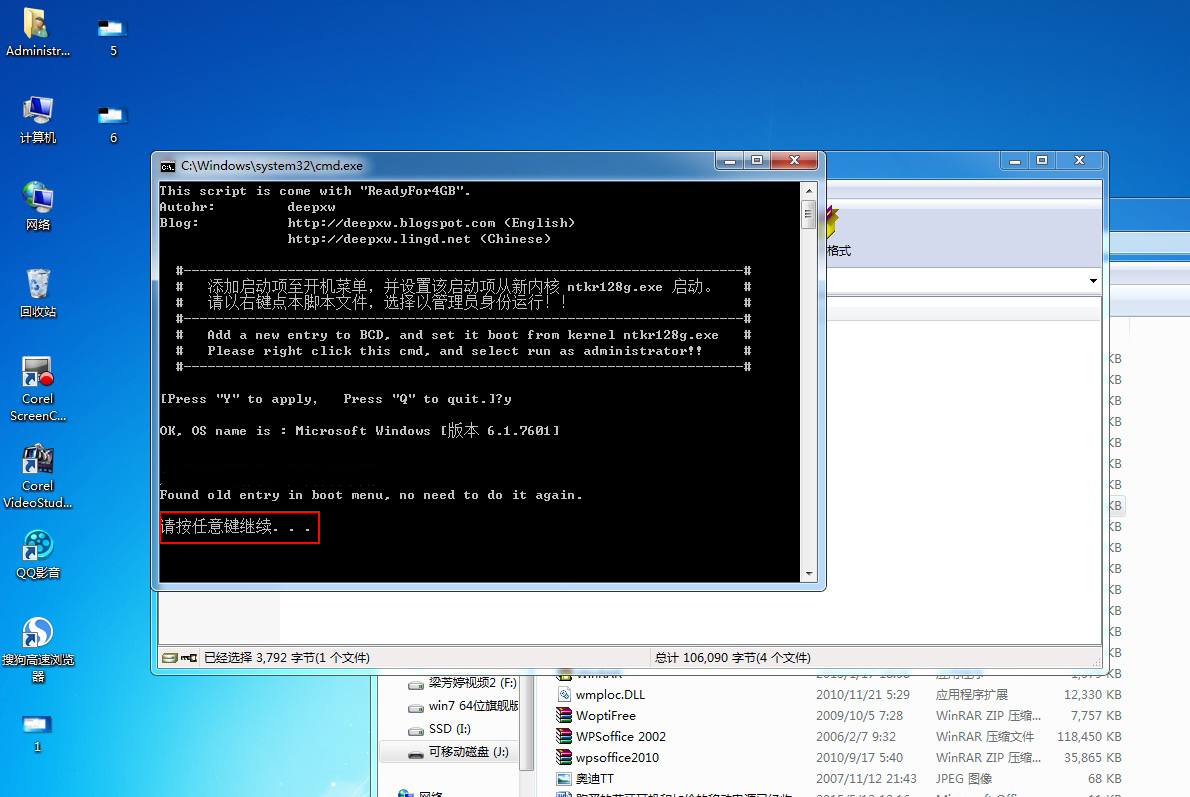The height and width of the screenshot is (797, 1190).
Task: Open the 回收站 recycle bin icon
Action: click(37, 293)
